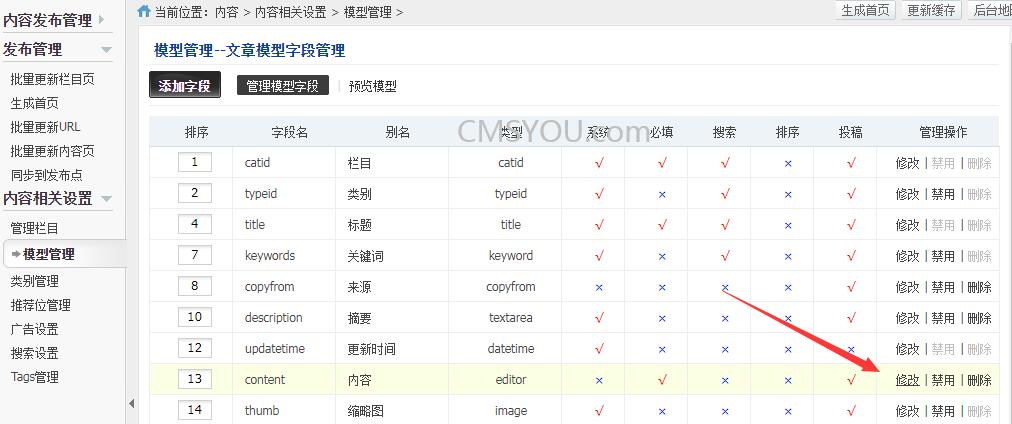This screenshot has height=424, width=1012.
Task: Click 禁用 for the copyfrom field
Action: 943,287
